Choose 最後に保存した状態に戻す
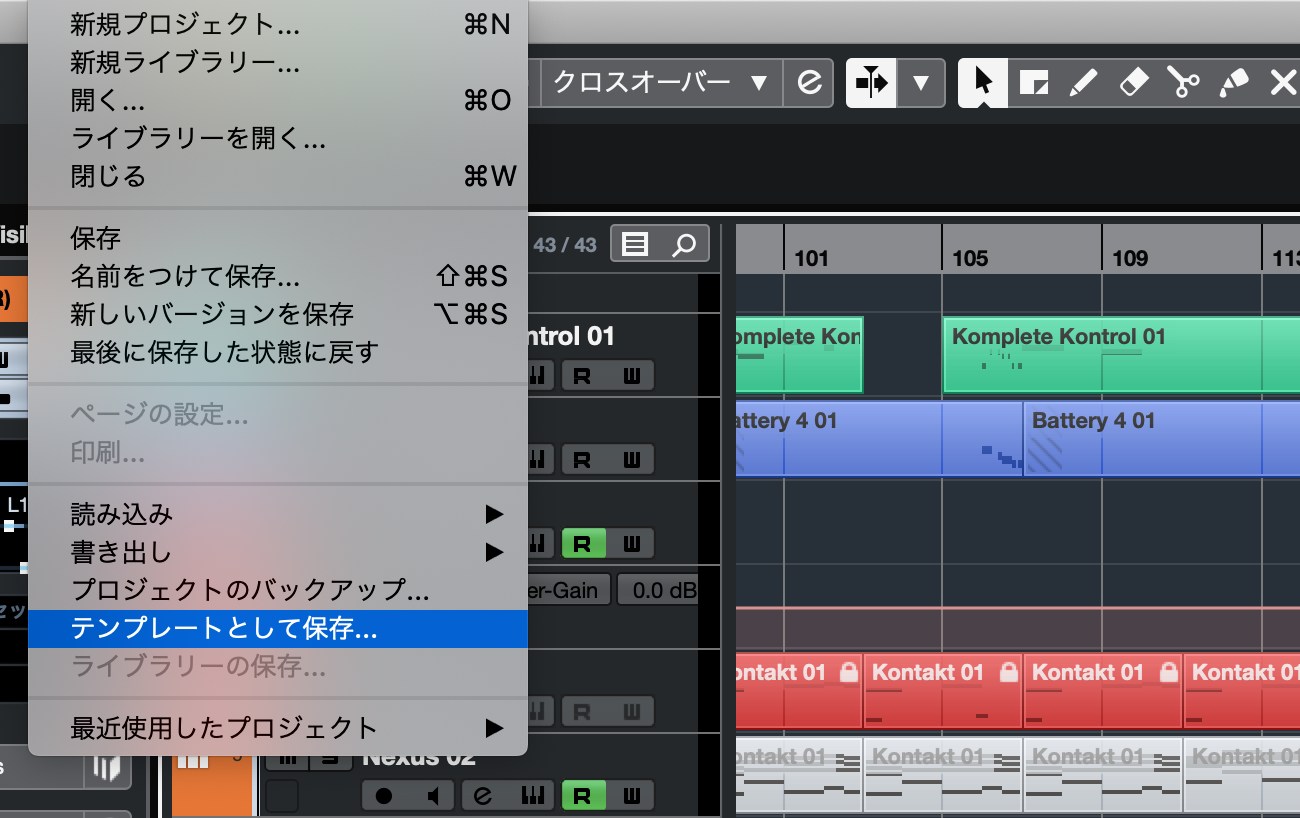 278,352
